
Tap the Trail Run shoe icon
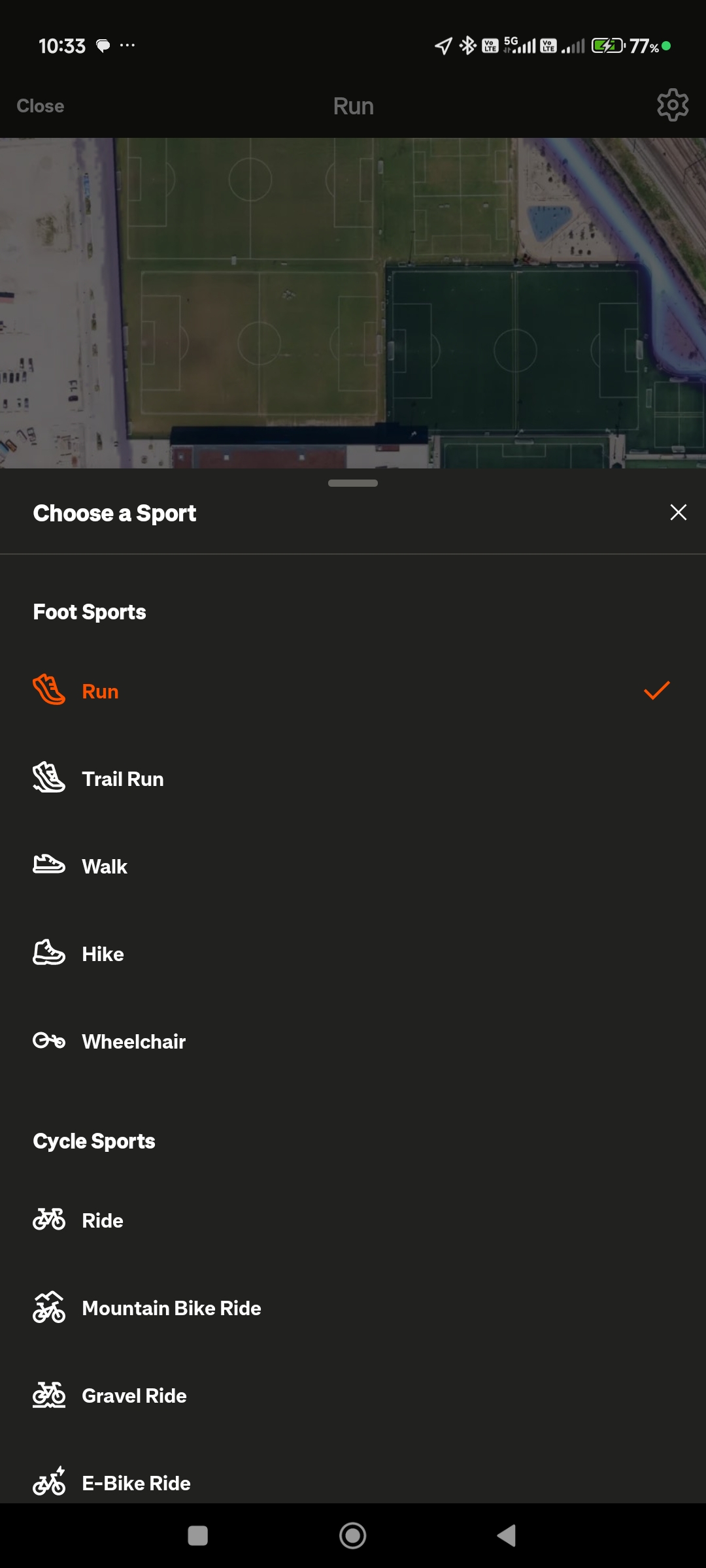point(49,777)
